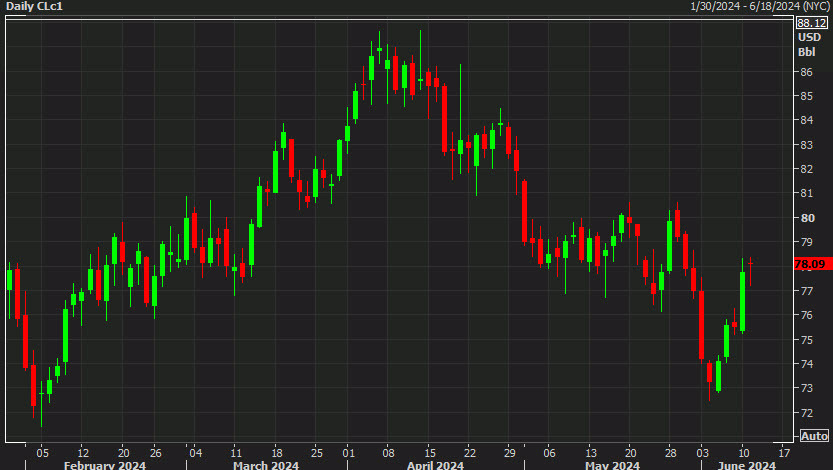Click the 15 date tick in April
This screenshot has height=470, width=833.
[x=429, y=453]
